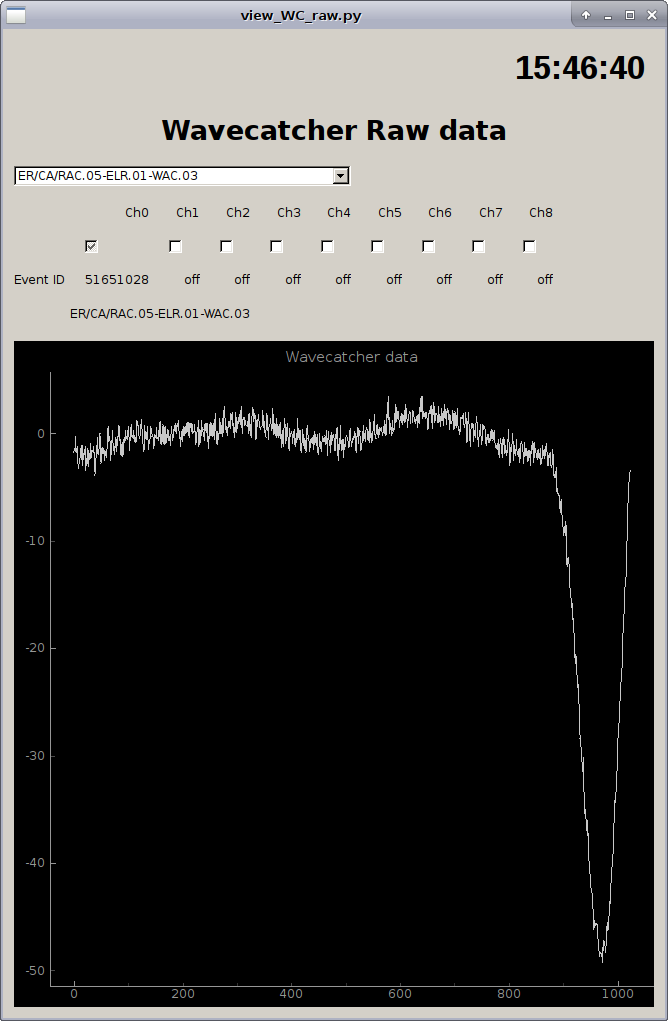This screenshot has width=668, height=1021.
Task: Enable the Ch1 channel checkbox
Action: tap(176, 246)
